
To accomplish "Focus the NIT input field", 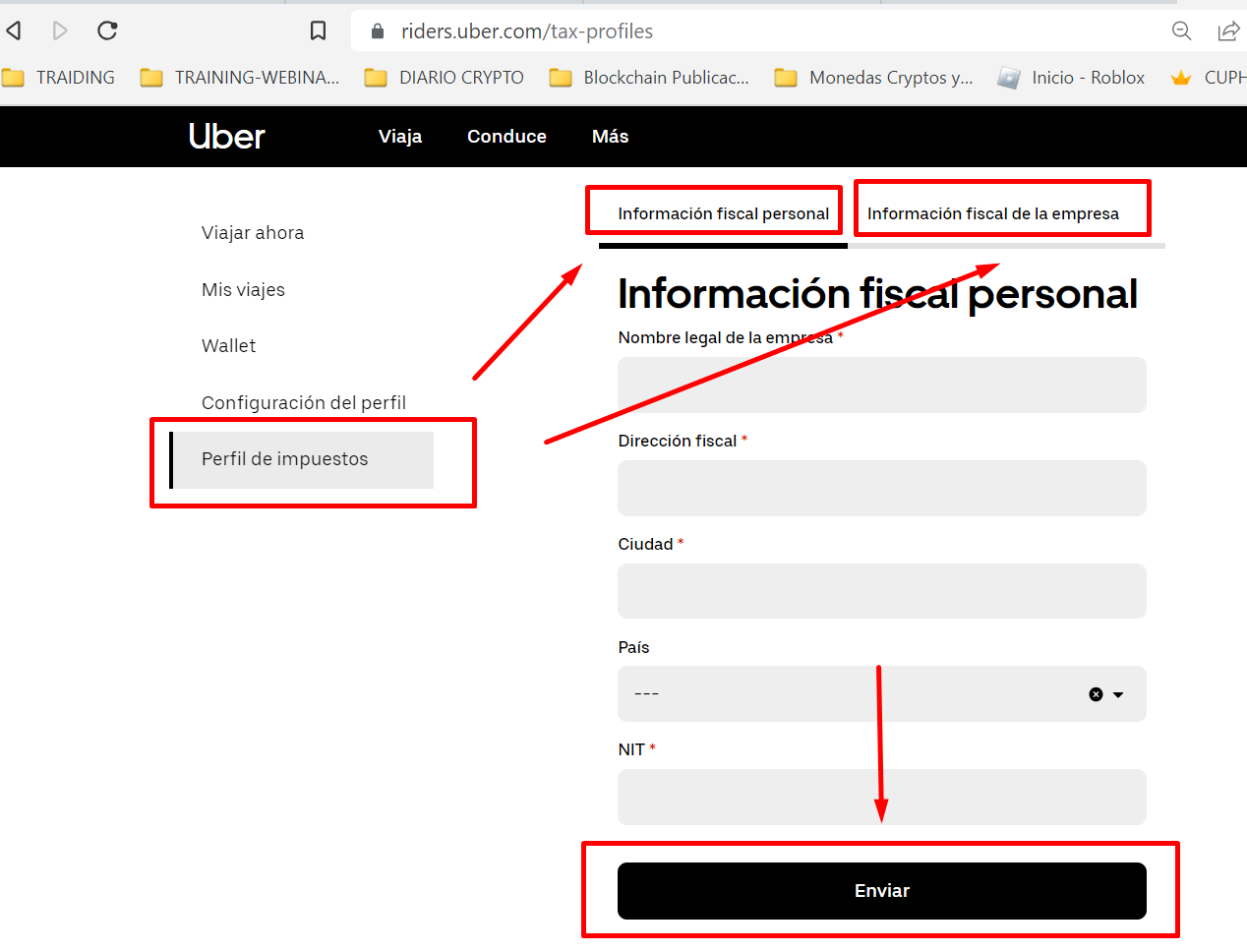I will click(x=882, y=797).
